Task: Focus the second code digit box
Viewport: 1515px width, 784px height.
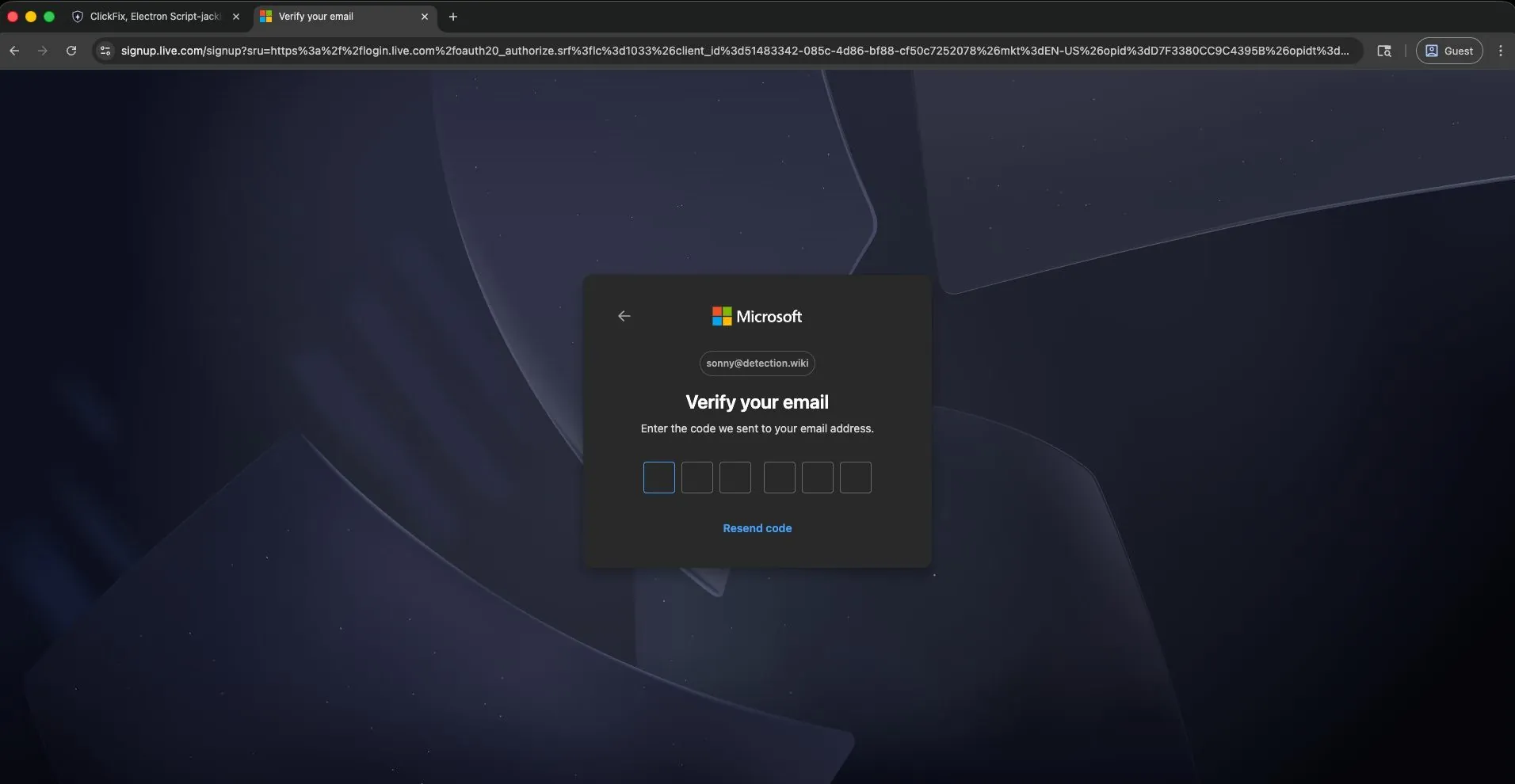Action: 697,478
